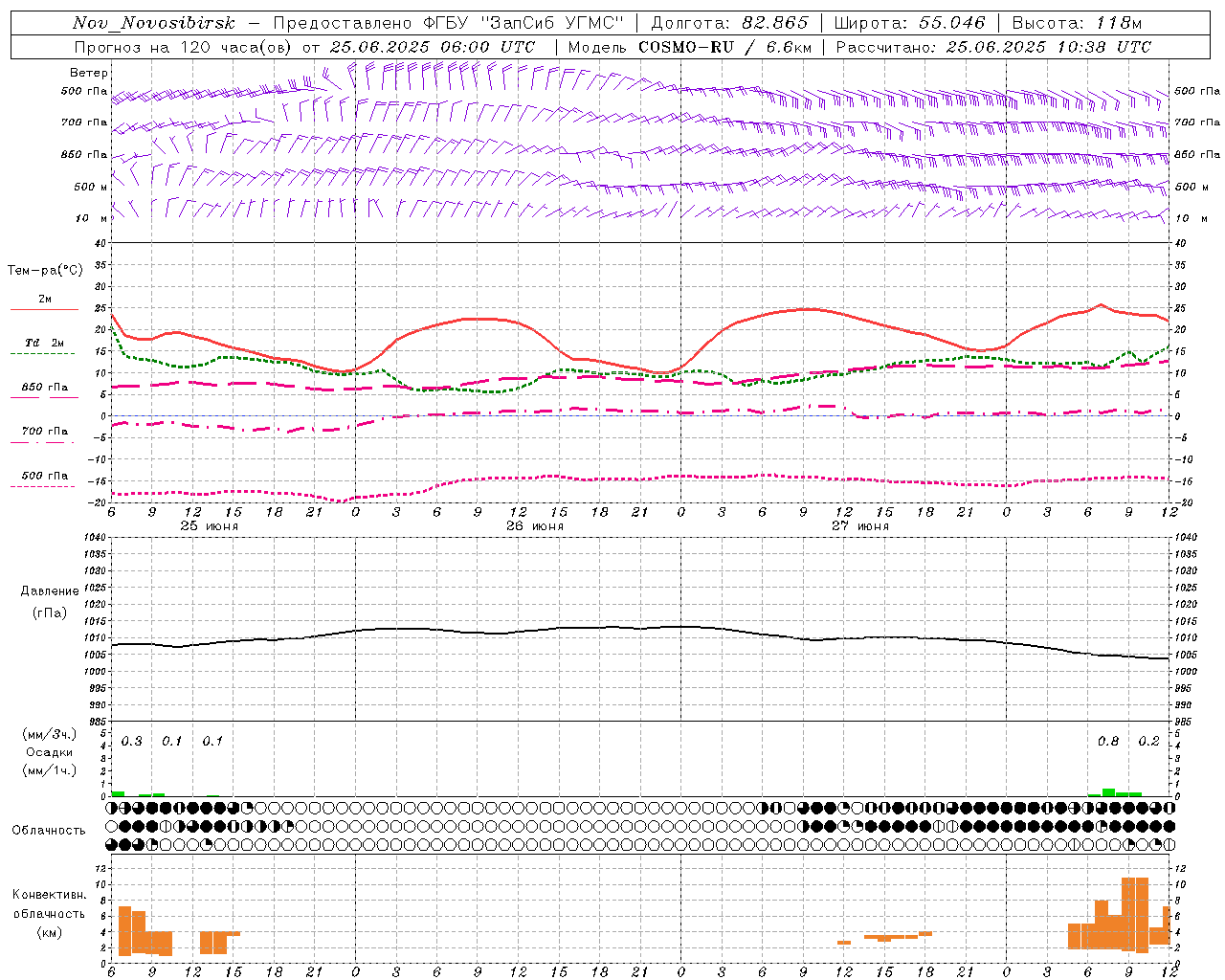Image resolution: width=1225 pixels, height=980 pixels.
Task: Select the text Предоставлено ФГБУ "ЗапСиб УГМС"
Action: [x=448, y=23]
